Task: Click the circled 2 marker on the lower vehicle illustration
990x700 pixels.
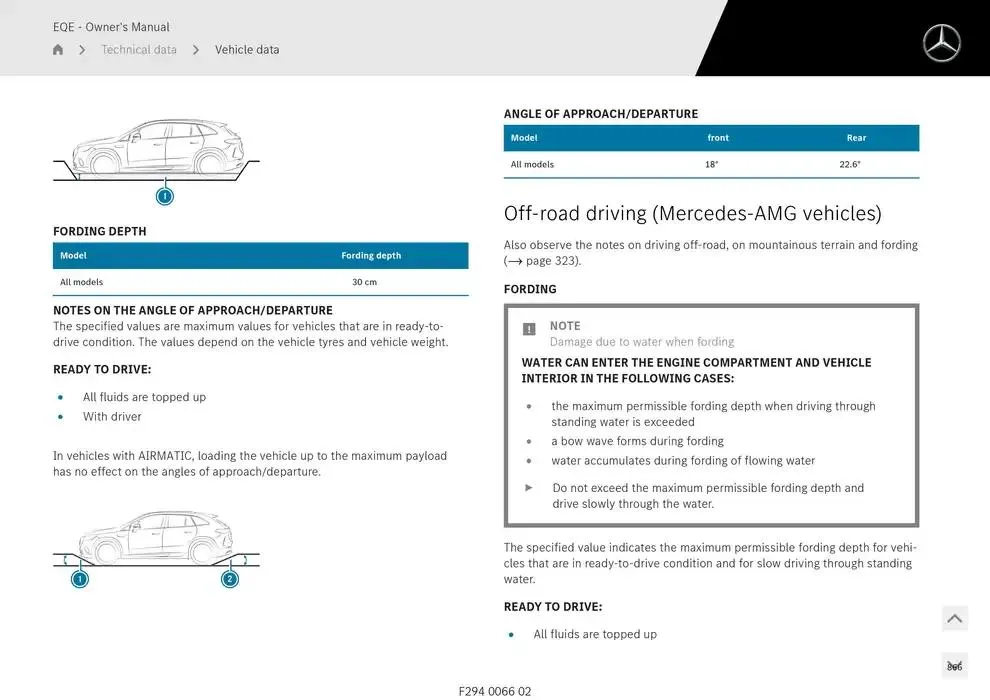Action: [230, 578]
